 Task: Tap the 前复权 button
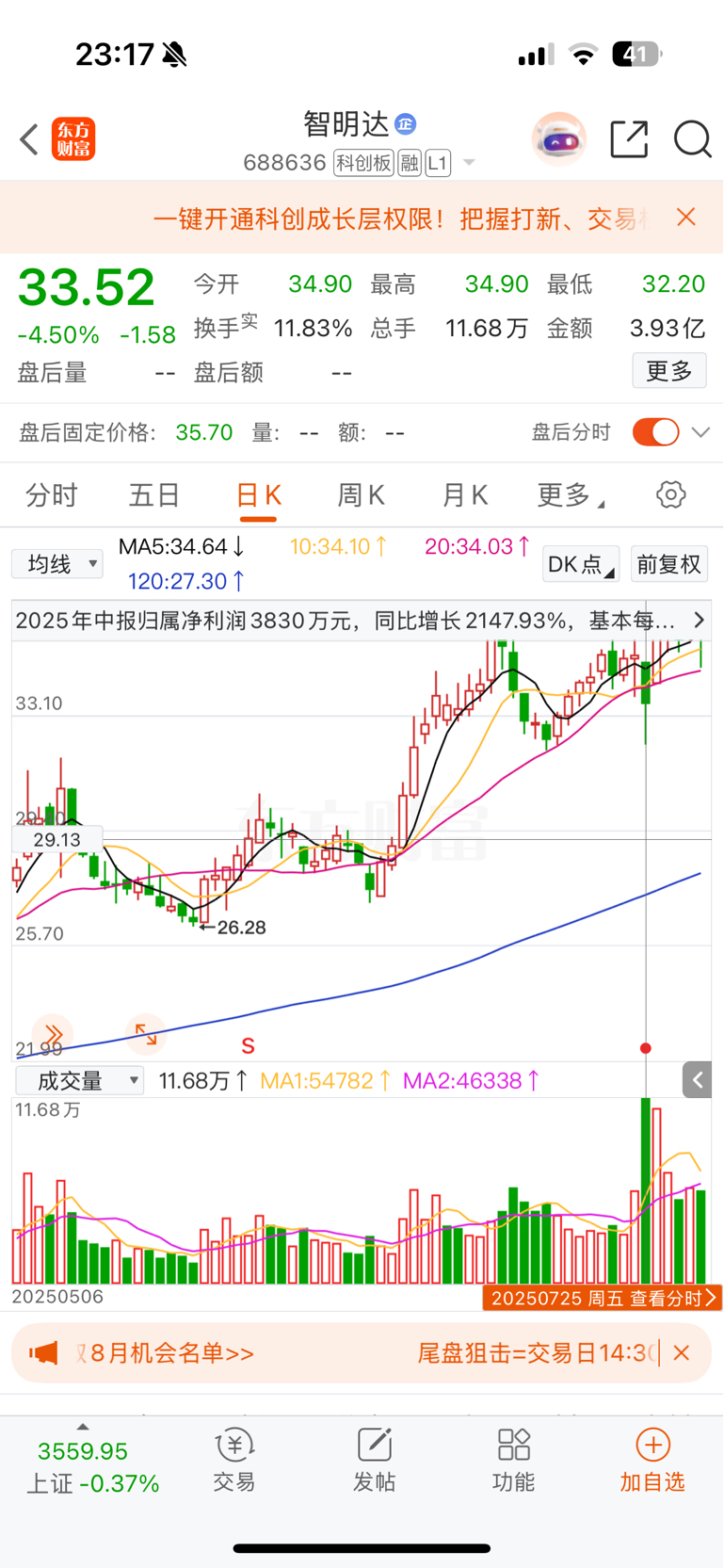pos(669,564)
